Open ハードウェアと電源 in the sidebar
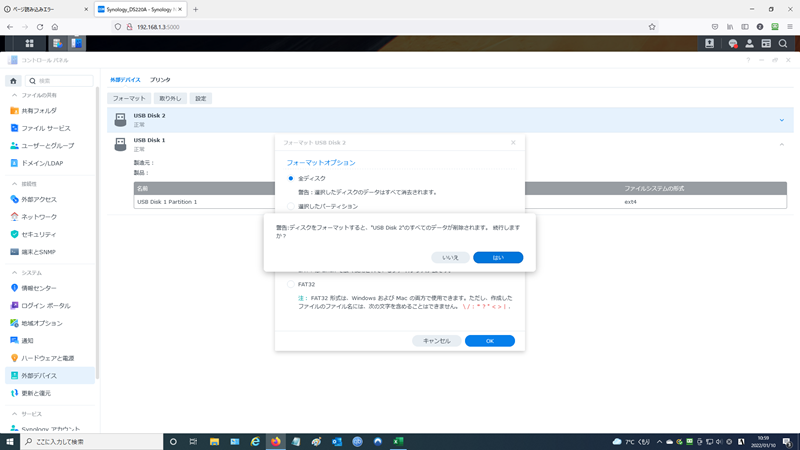 (x=50, y=358)
